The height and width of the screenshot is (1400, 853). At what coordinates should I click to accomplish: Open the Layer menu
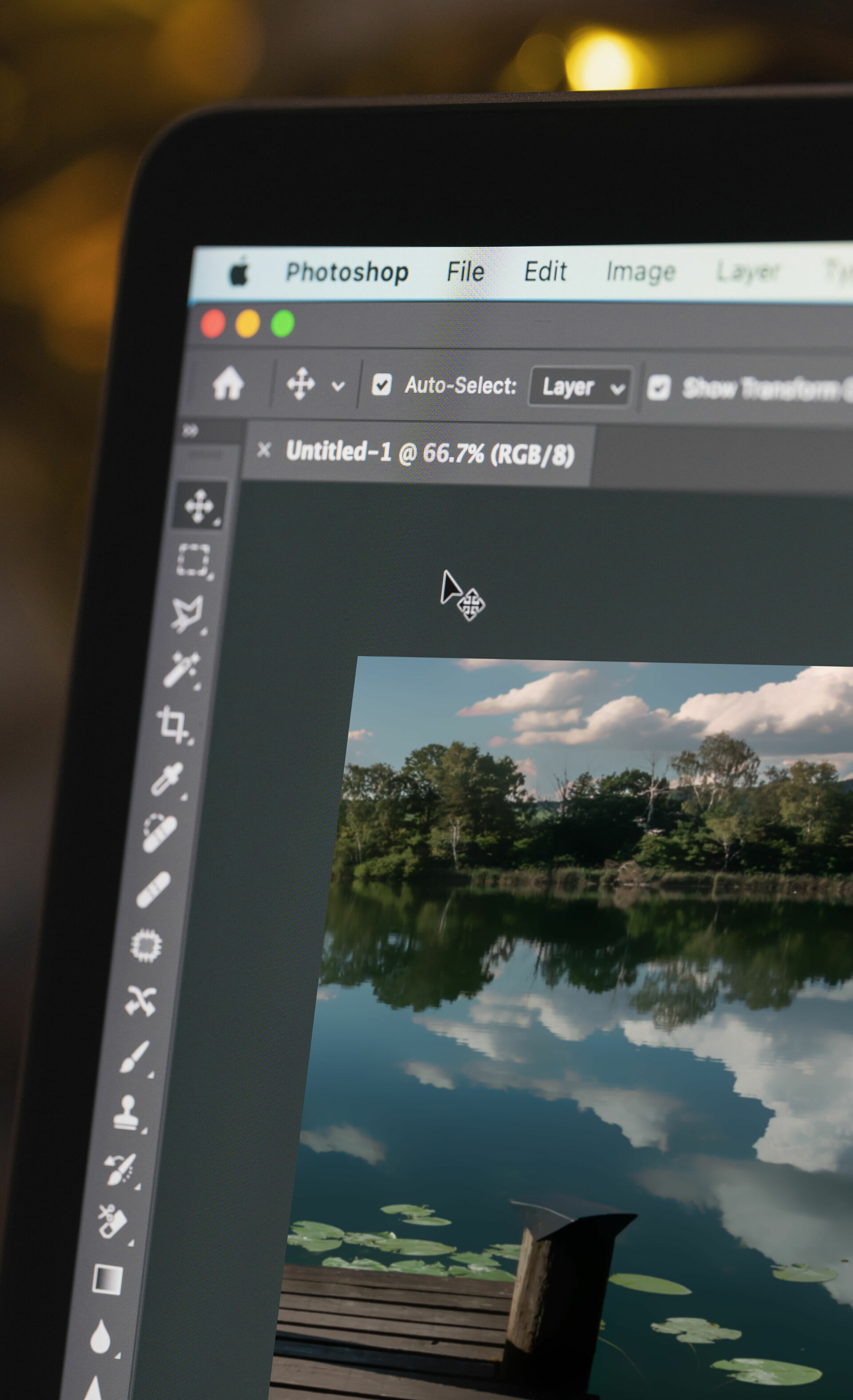(747, 272)
